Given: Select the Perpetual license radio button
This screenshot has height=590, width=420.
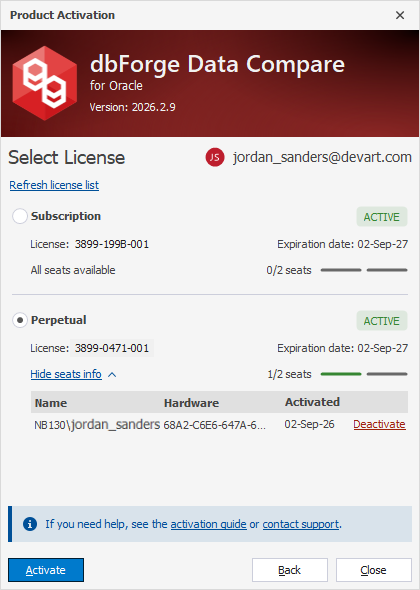Looking at the screenshot, I should [20, 320].
